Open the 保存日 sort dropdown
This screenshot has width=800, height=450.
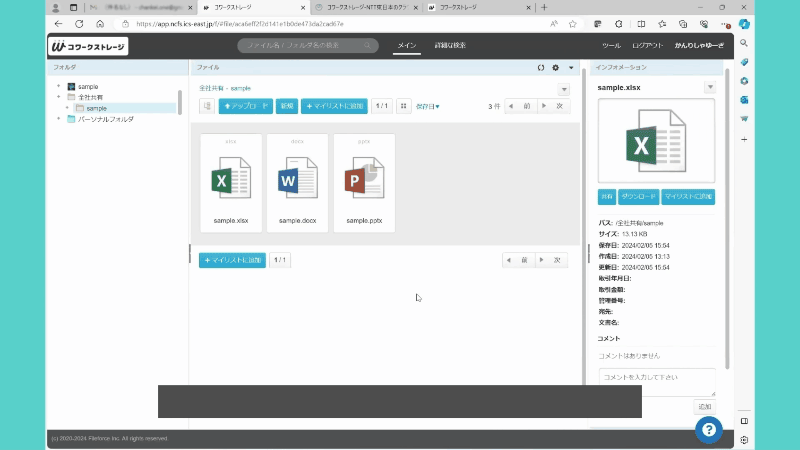tap(427, 106)
